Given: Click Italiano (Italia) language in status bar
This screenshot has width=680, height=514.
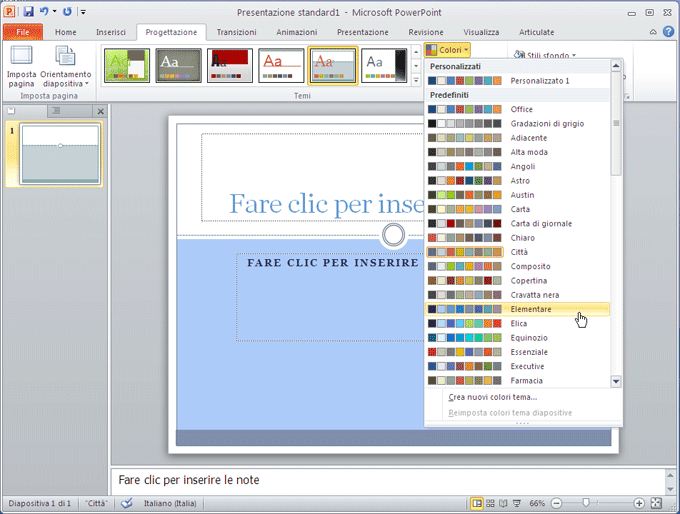Looking at the screenshot, I should [x=170, y=504].
